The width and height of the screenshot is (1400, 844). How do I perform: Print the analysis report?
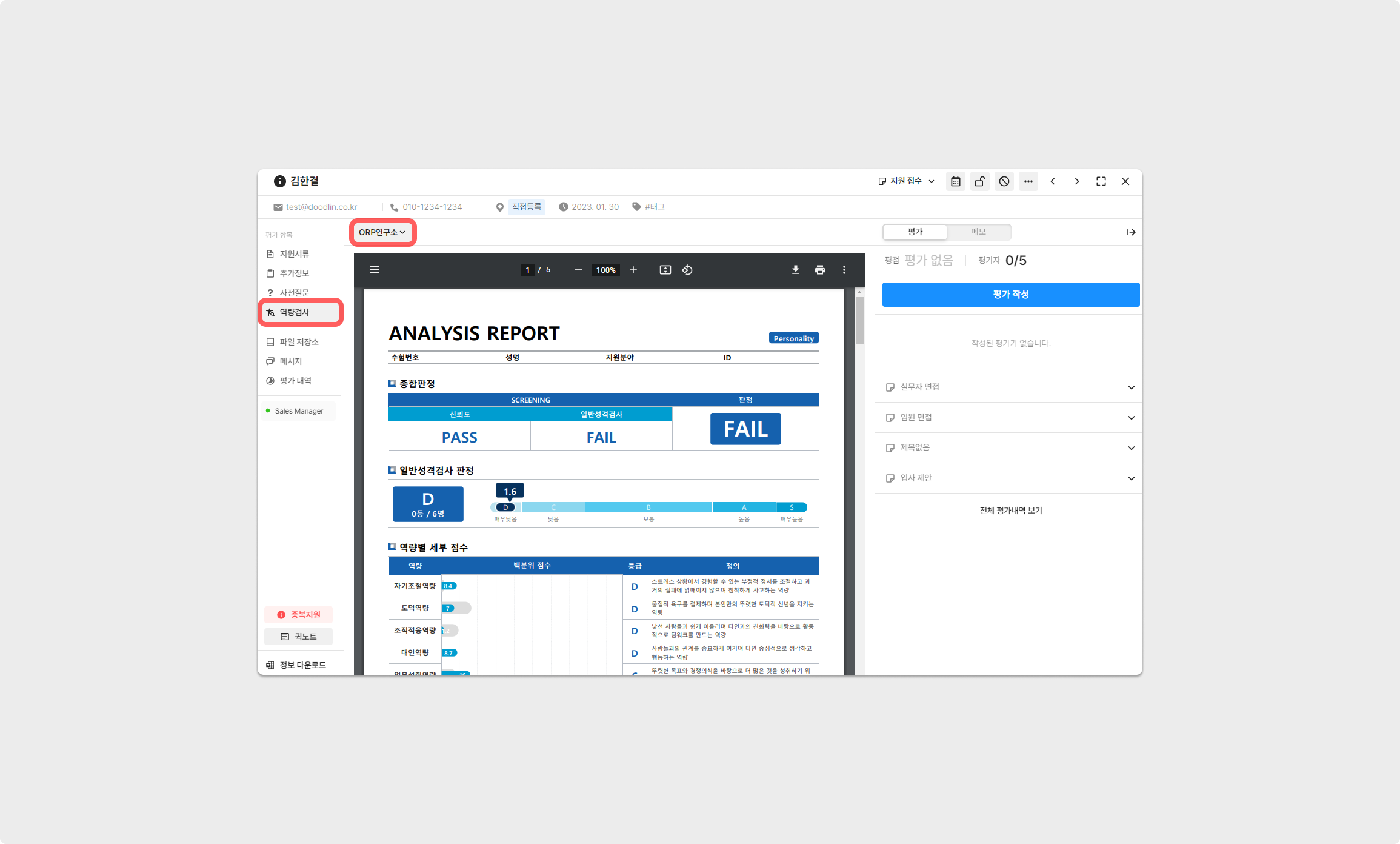point(820,270)
